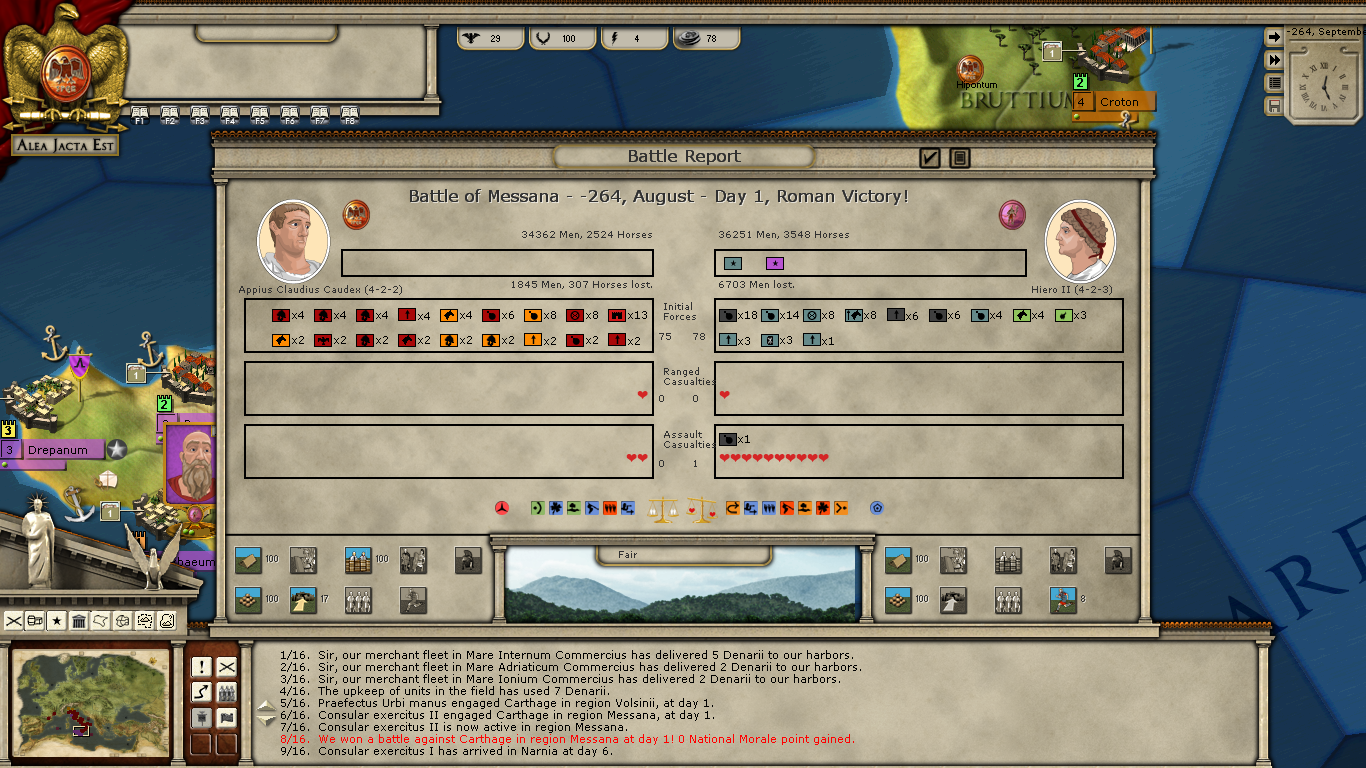
Task: Click the F5 army shortcut tab
Action: (x=259, y=114)
